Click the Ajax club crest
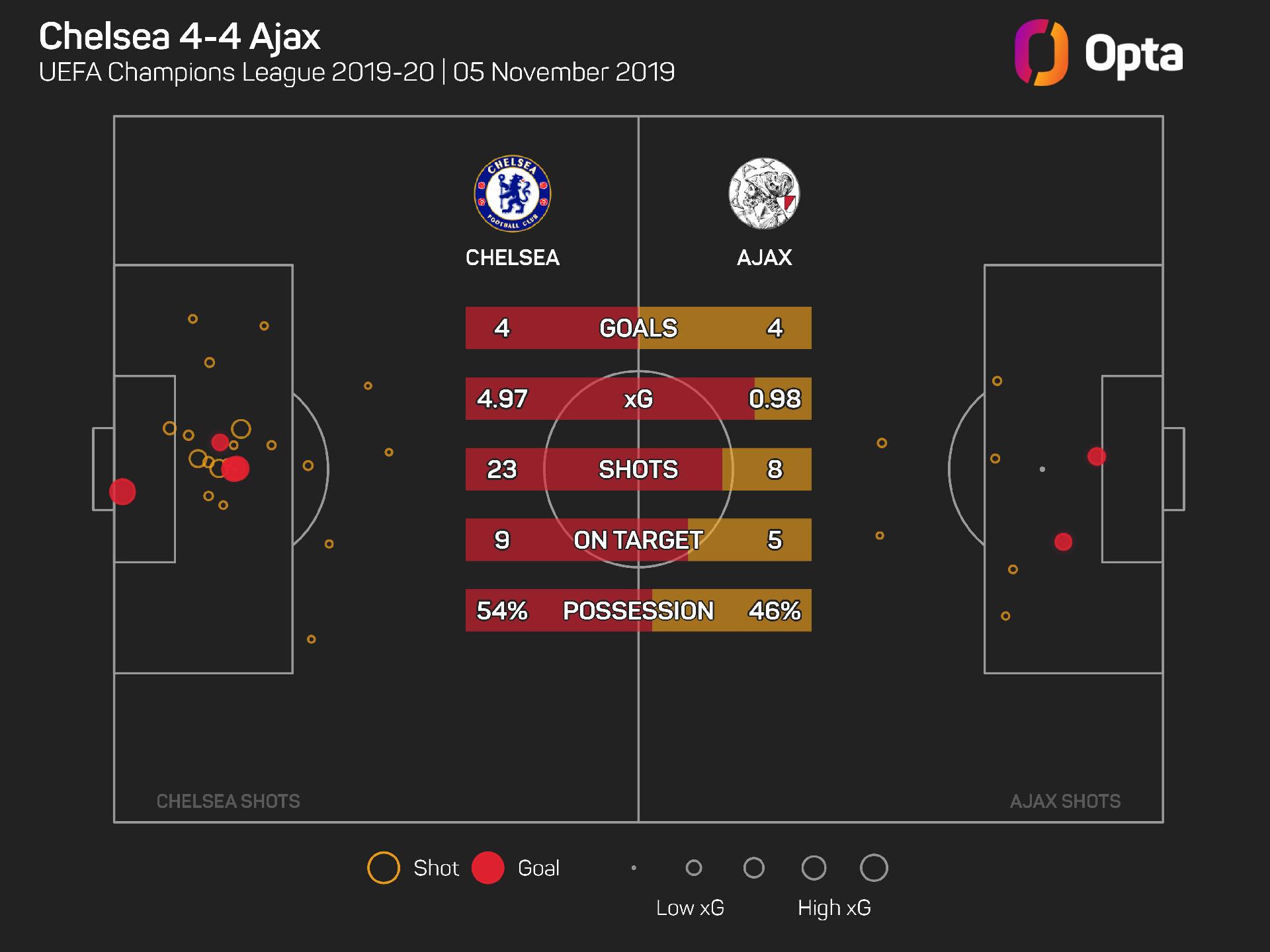This screenshot has height=952, width=1270. (764, 194)
